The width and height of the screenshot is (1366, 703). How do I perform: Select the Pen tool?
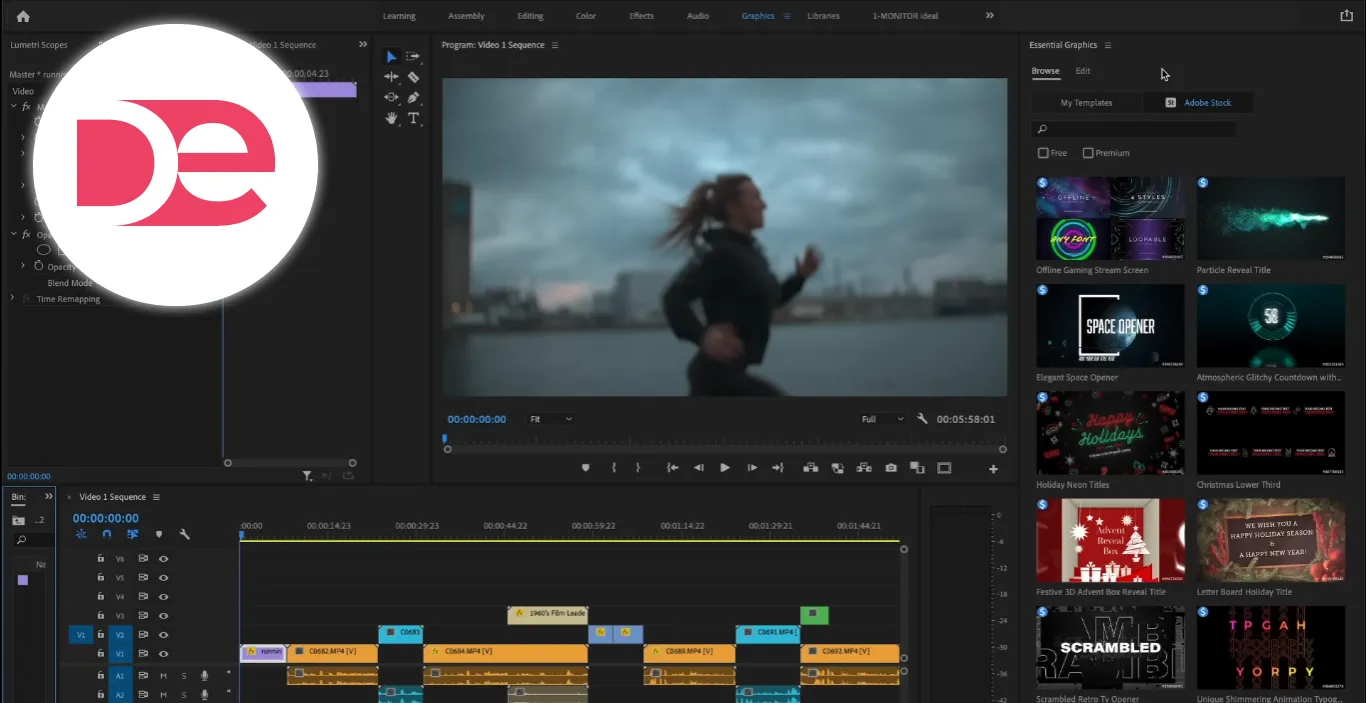coord(413,97)
